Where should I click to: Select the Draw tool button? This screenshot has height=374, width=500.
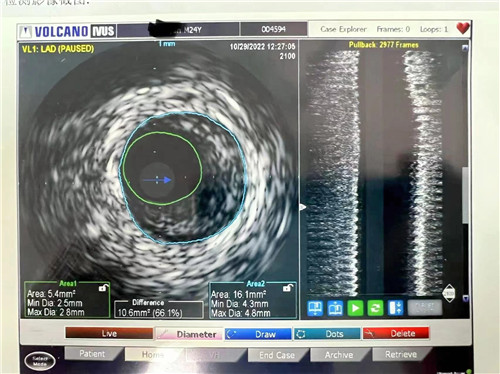pyautogui.click(x=258, y=334)
